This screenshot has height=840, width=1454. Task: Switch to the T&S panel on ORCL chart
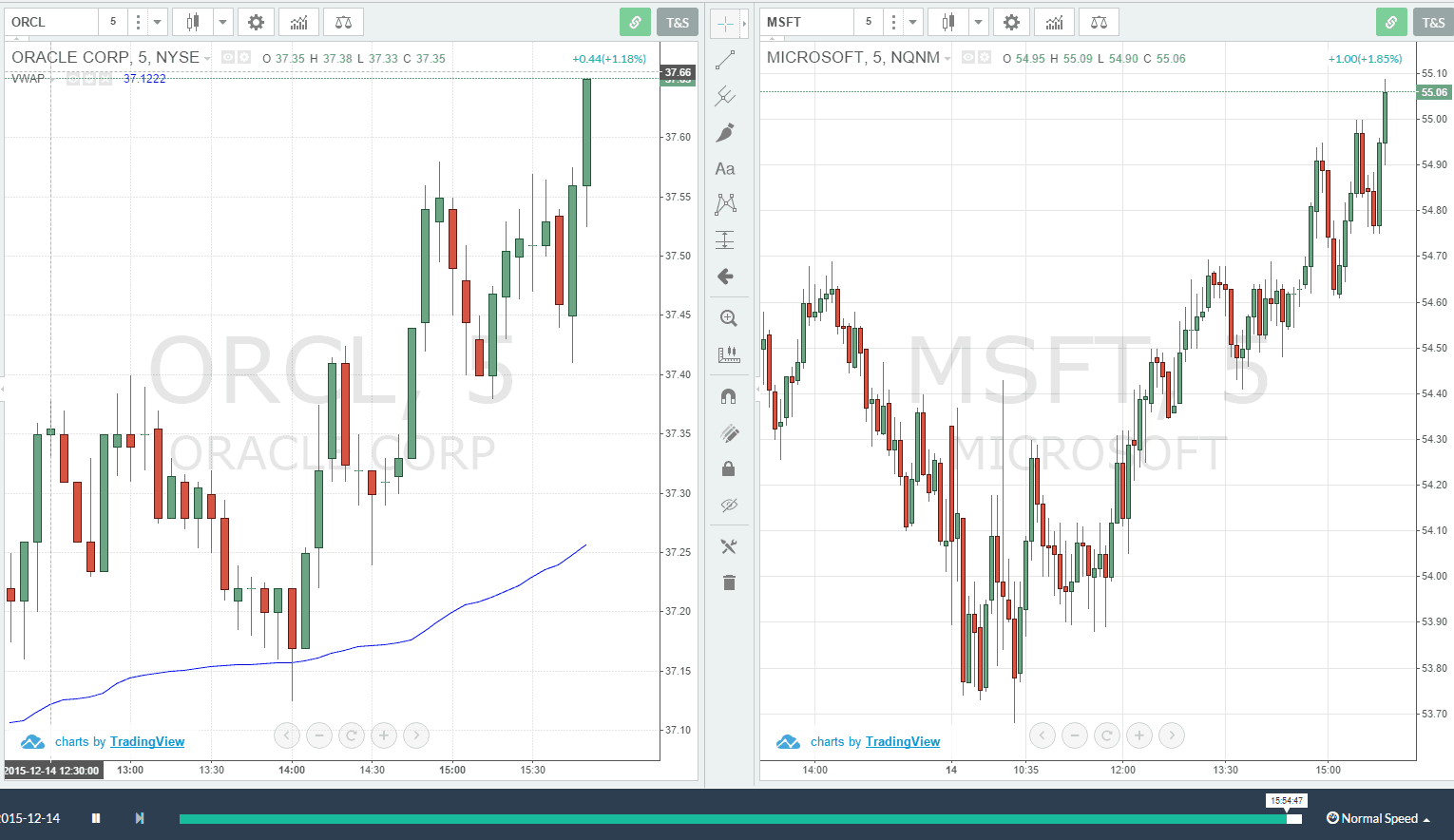click(677, 21)
